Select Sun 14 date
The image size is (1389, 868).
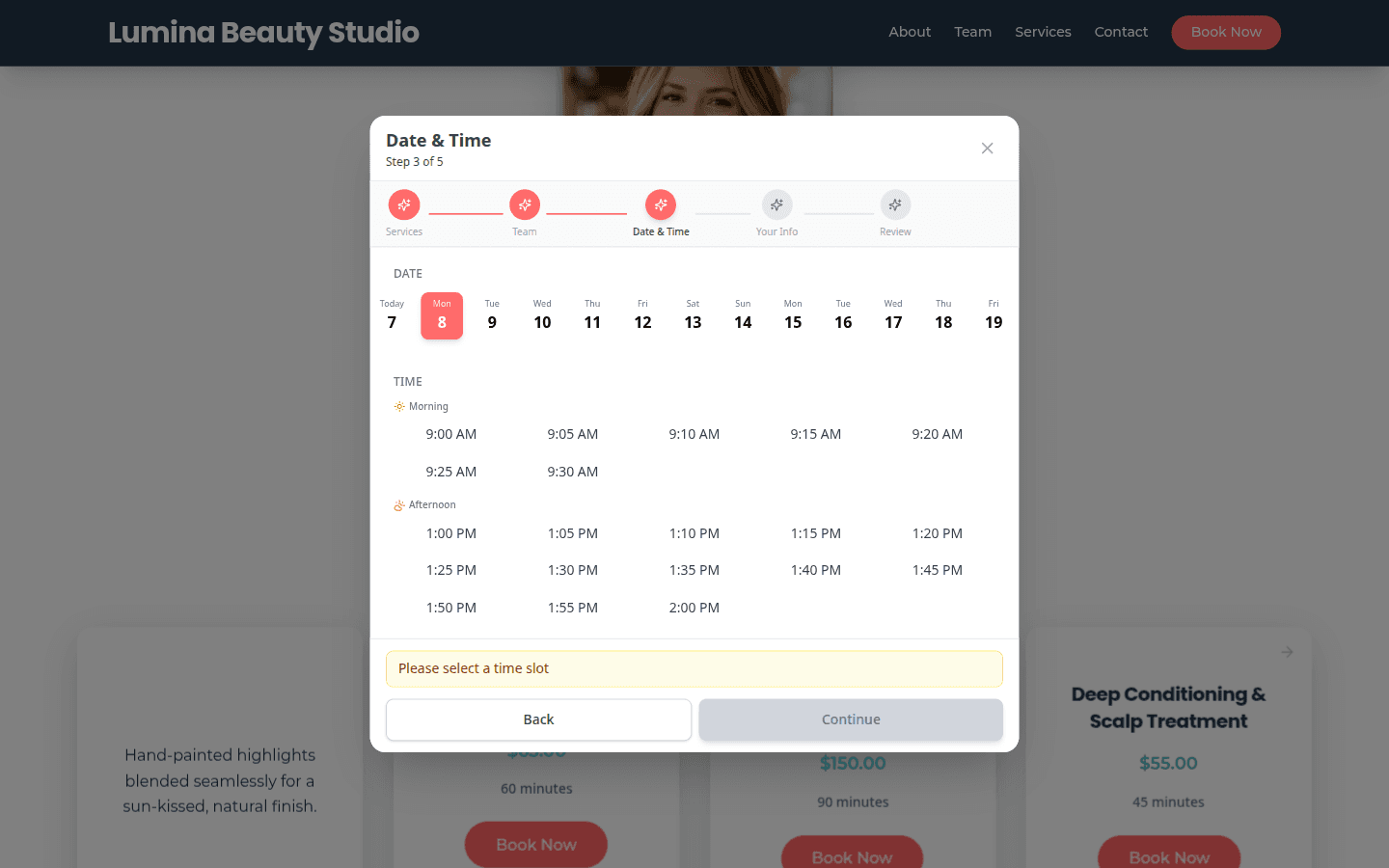click(743, 315)
